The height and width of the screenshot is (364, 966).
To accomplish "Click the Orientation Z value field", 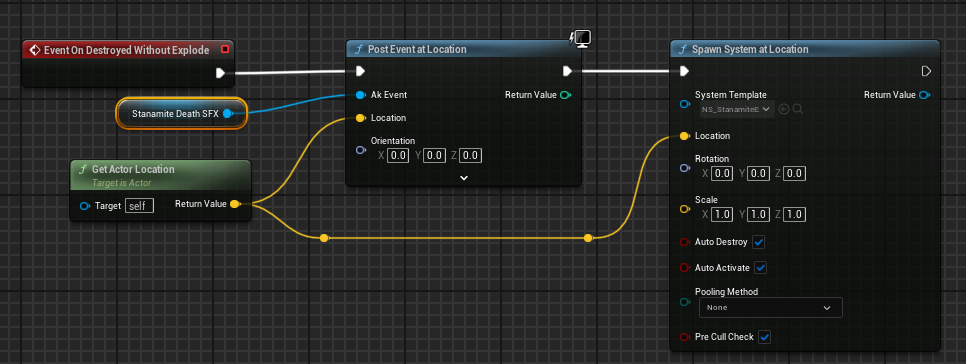I will pyautogui.click(x=471, y=155).
